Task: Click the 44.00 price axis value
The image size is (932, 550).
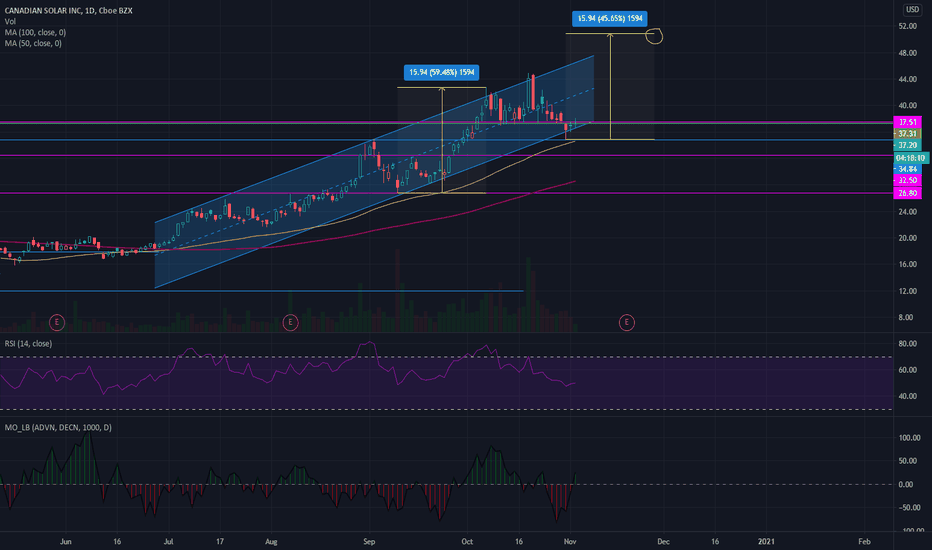Action: tap(908, 79)
